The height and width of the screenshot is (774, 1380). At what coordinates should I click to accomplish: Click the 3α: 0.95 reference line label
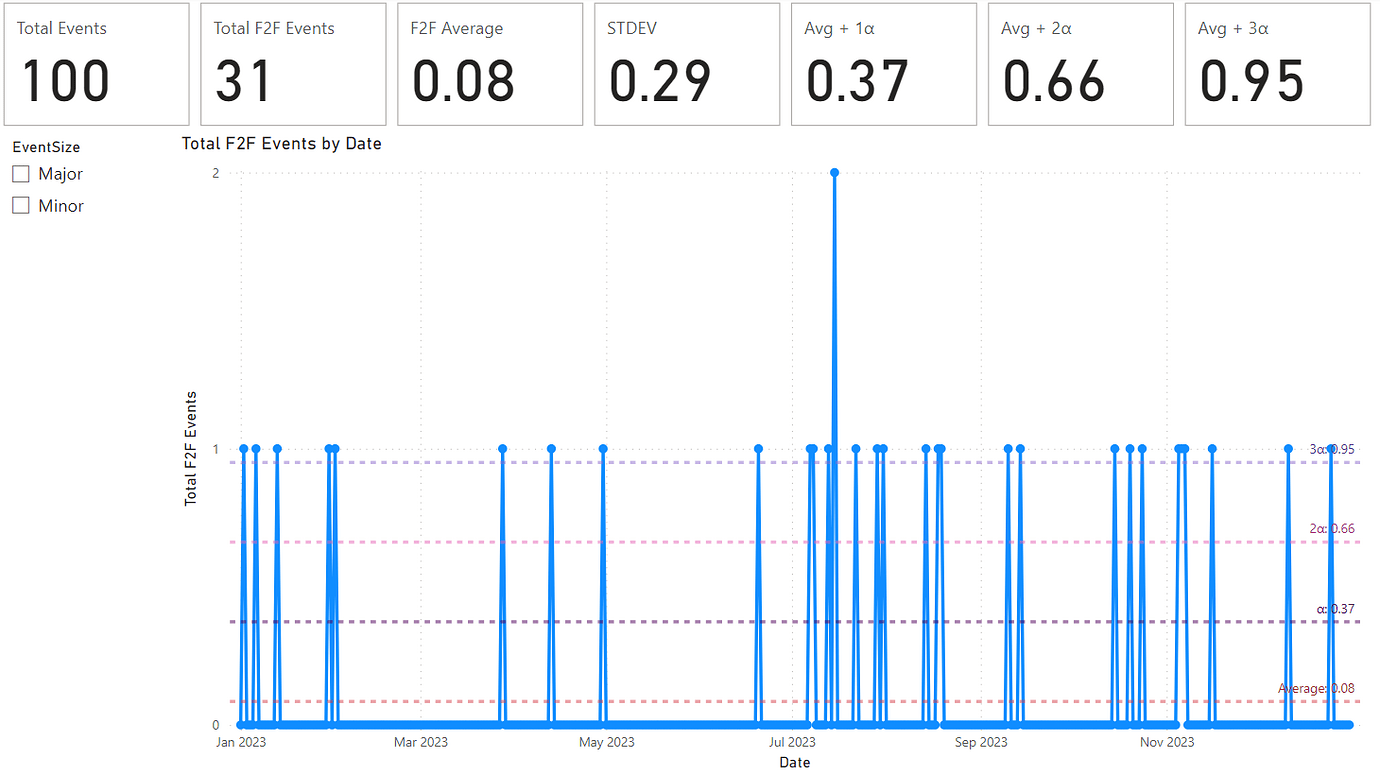point(1330,449)
